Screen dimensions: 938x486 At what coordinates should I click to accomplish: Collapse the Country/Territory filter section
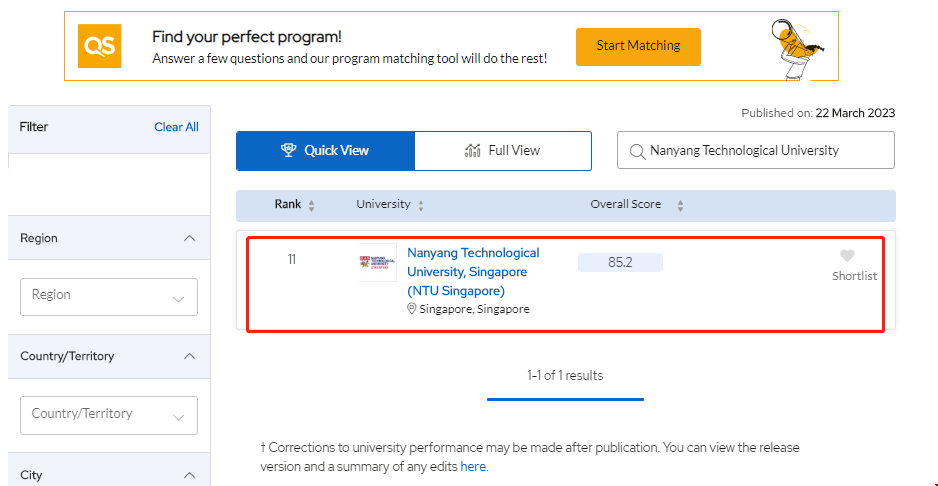(190, 356)
